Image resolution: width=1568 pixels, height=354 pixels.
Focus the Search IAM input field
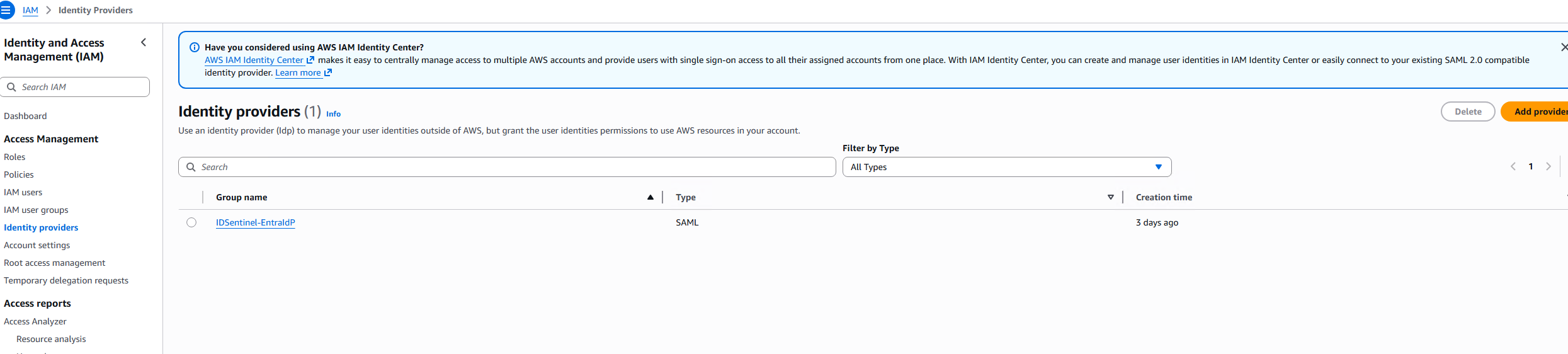pos(75,87)
